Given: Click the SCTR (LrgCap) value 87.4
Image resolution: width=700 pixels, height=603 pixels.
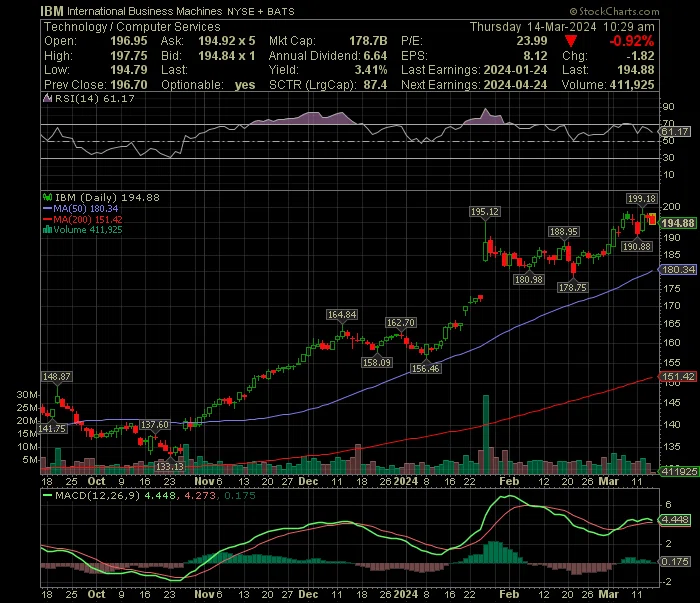Looking at the screenshot, I should 375,85.
